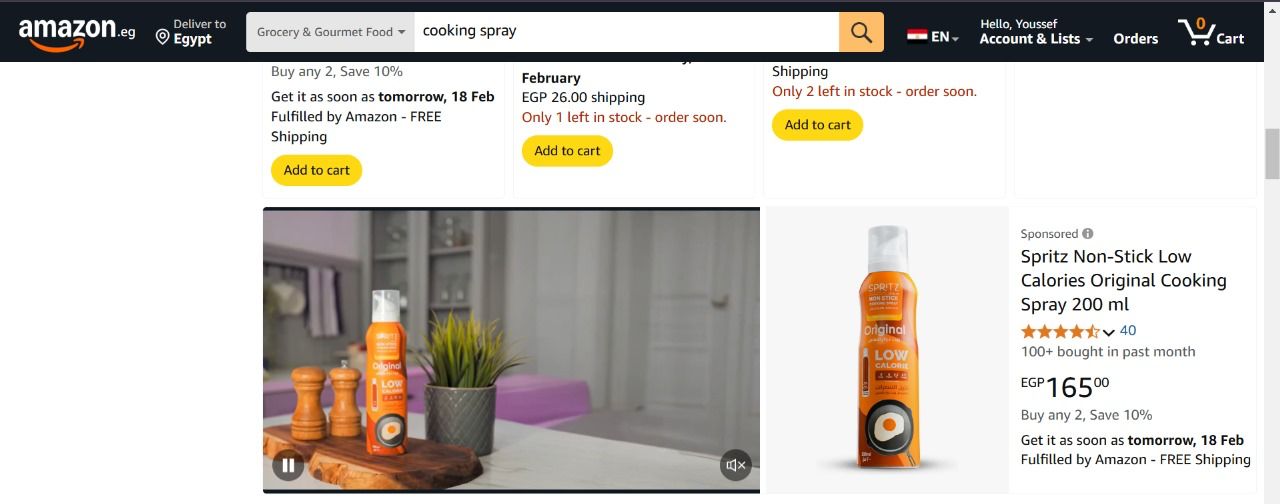The image size is (1280, 504).
Task: Click the Sponsored info icon
Action: point(1087,234)
